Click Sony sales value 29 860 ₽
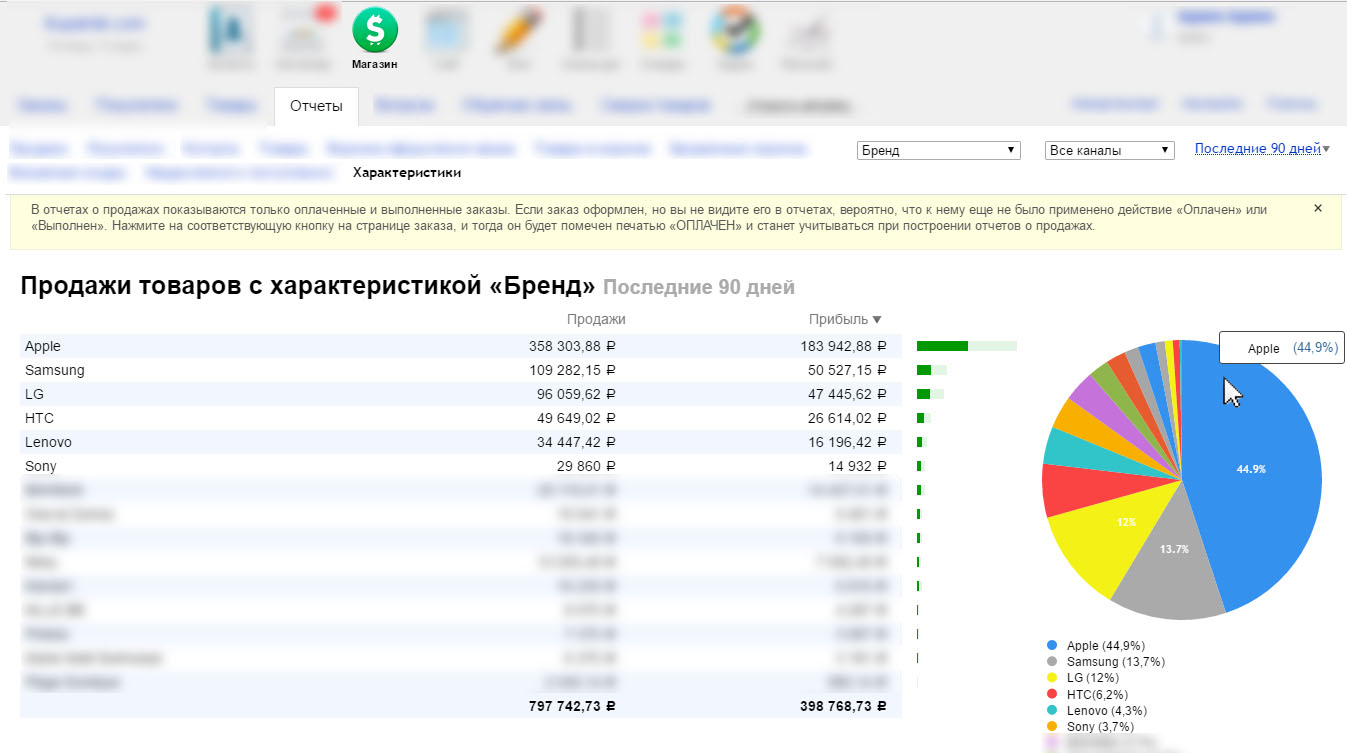 pos(590,466)
